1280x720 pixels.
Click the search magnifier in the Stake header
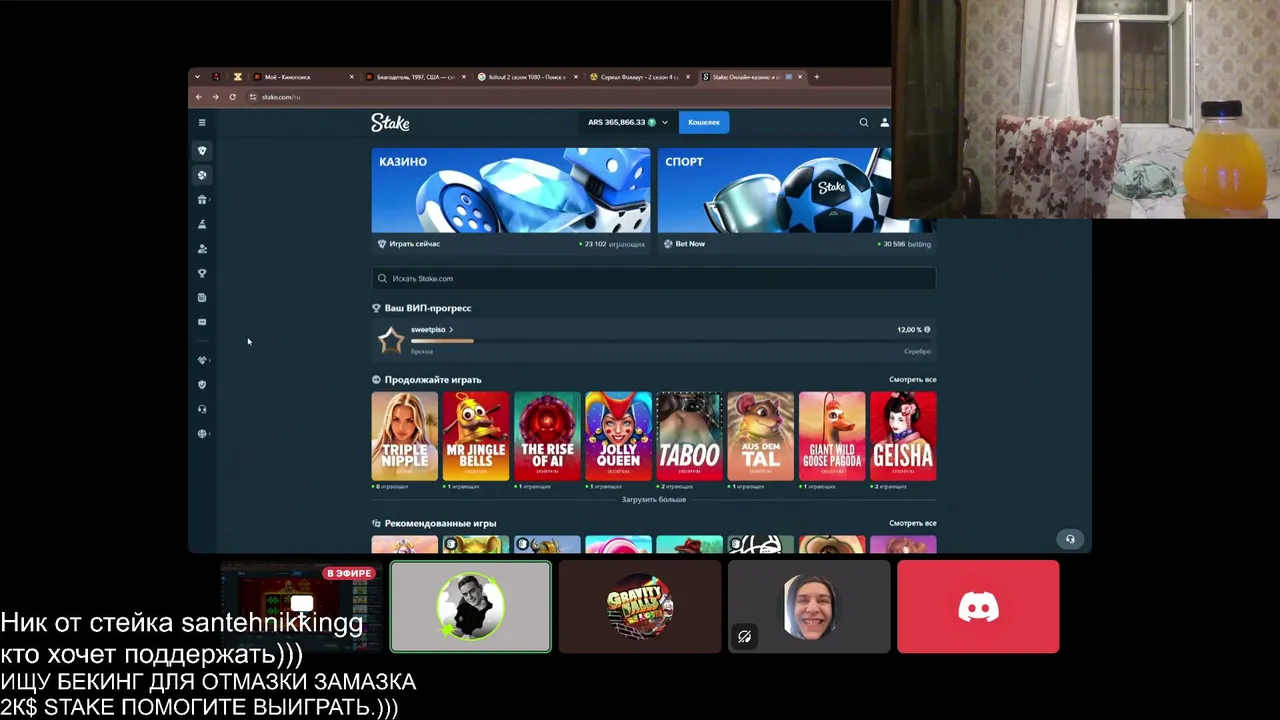point(864,122)
